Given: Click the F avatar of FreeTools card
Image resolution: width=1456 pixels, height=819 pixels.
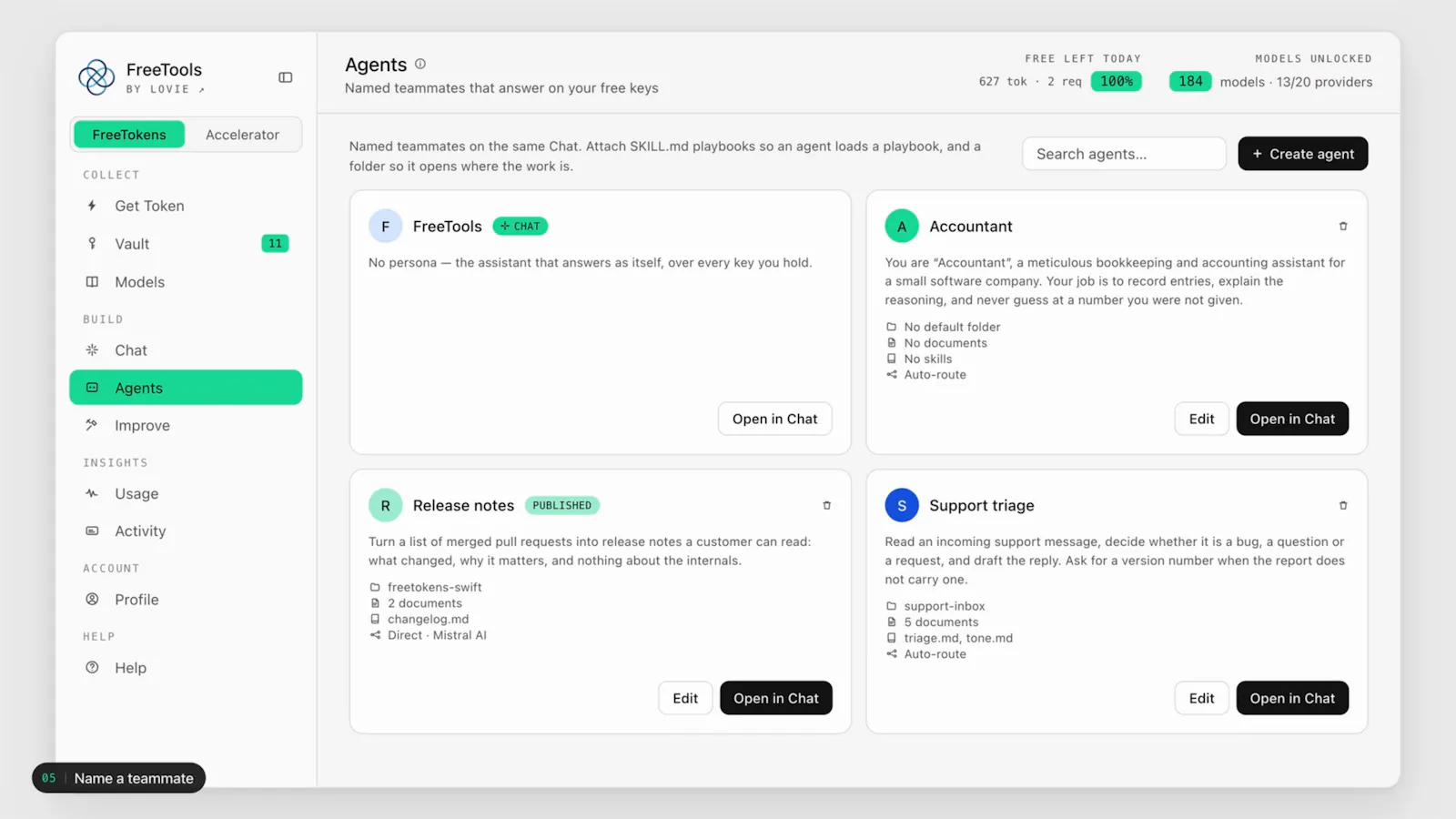Looking at the screenshot, I should point(386,227).
